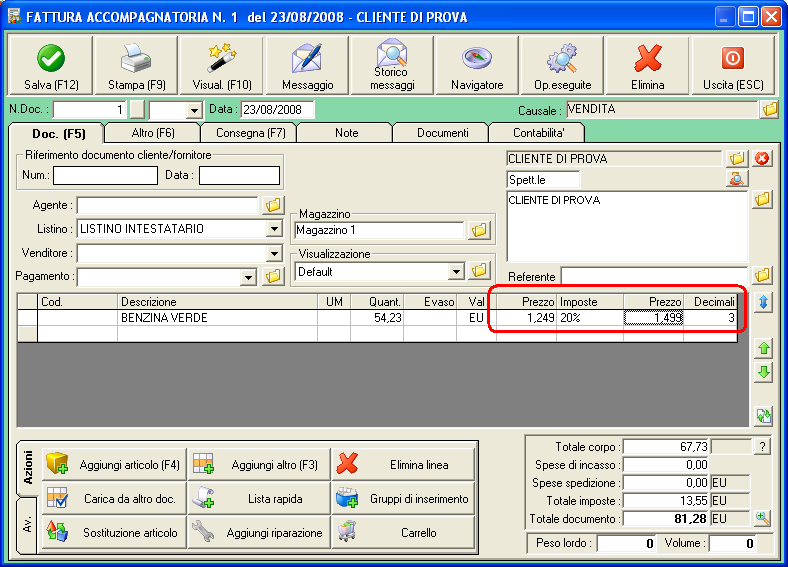Click Spese di incasso value field
The width and height of the screenshot is (788, 567).
tap(666, 464)
